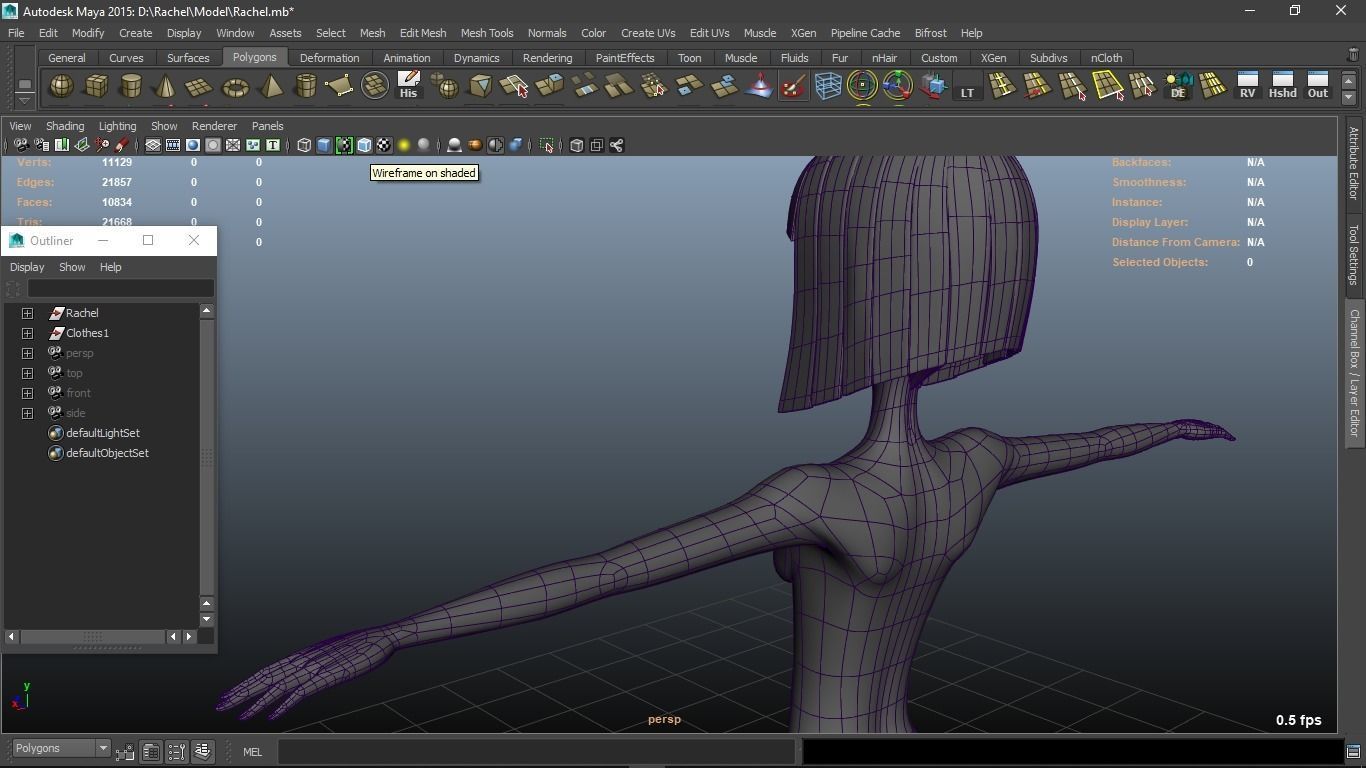
Task: Click the blue lattice cage shelf icon
Action: pyautogui.click(x=827, y=87)
